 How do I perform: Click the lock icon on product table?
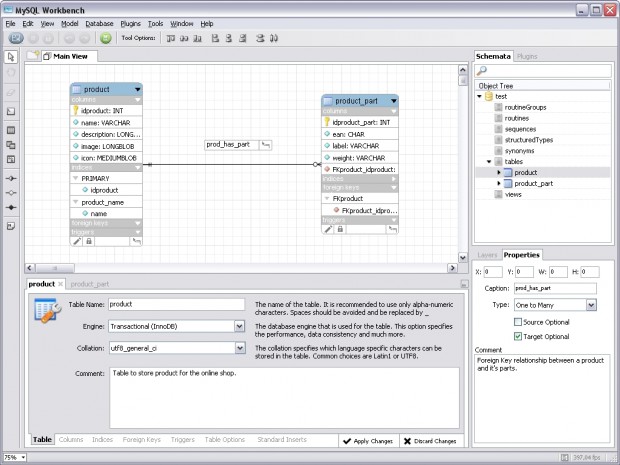pos(89,241)
